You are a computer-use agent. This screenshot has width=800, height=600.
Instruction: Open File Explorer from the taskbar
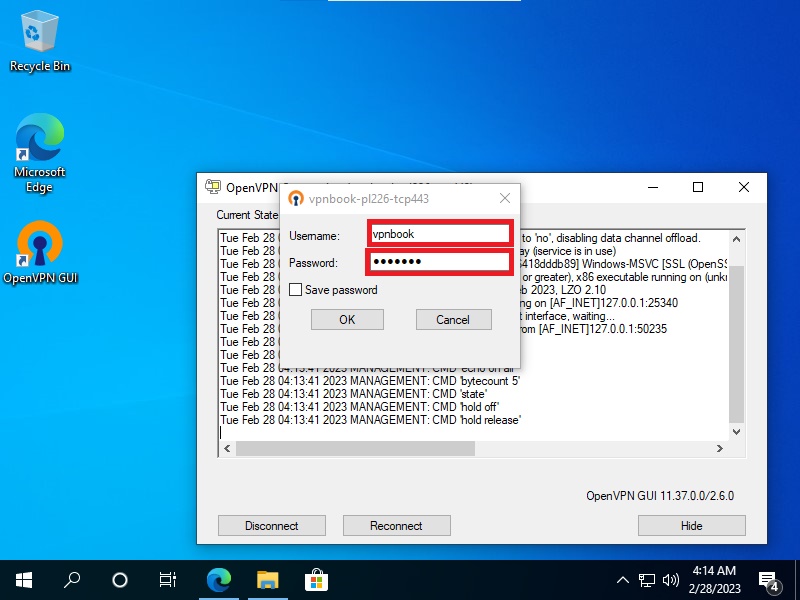tap(267, 579)
